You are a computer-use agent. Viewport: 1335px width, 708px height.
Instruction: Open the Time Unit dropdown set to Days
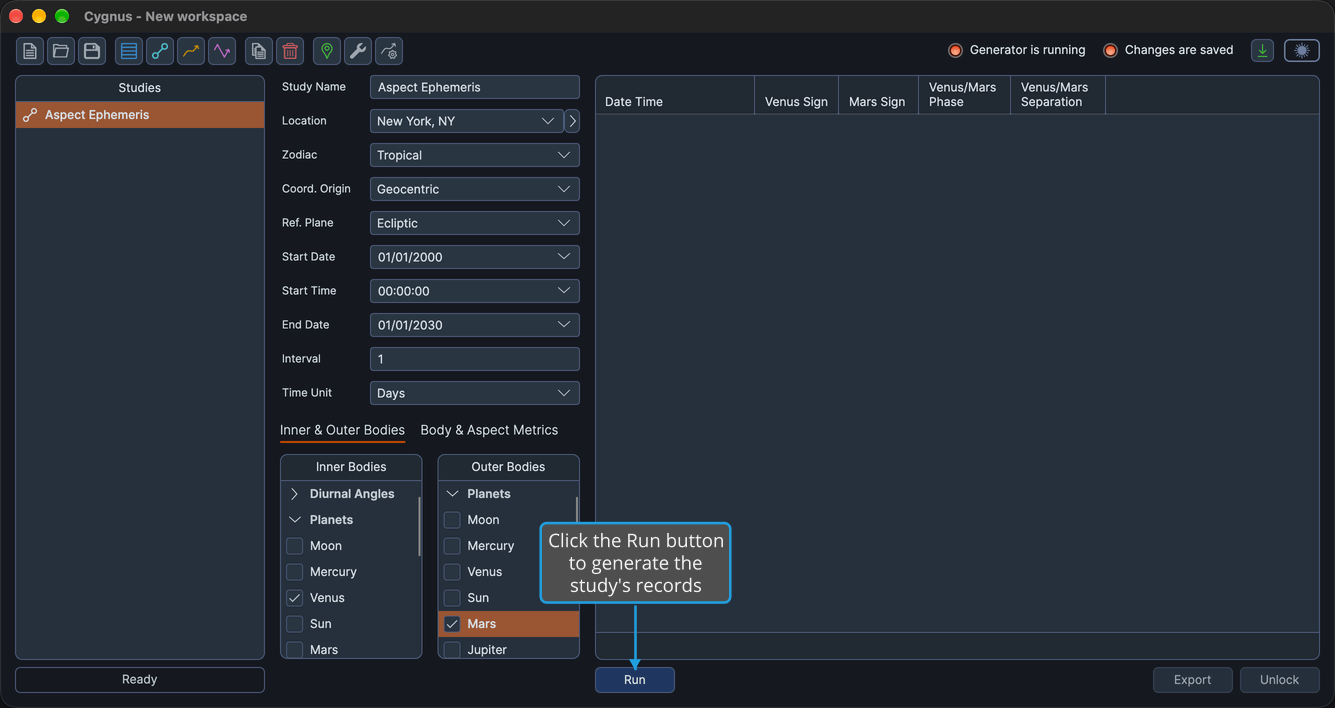[474, 393]
